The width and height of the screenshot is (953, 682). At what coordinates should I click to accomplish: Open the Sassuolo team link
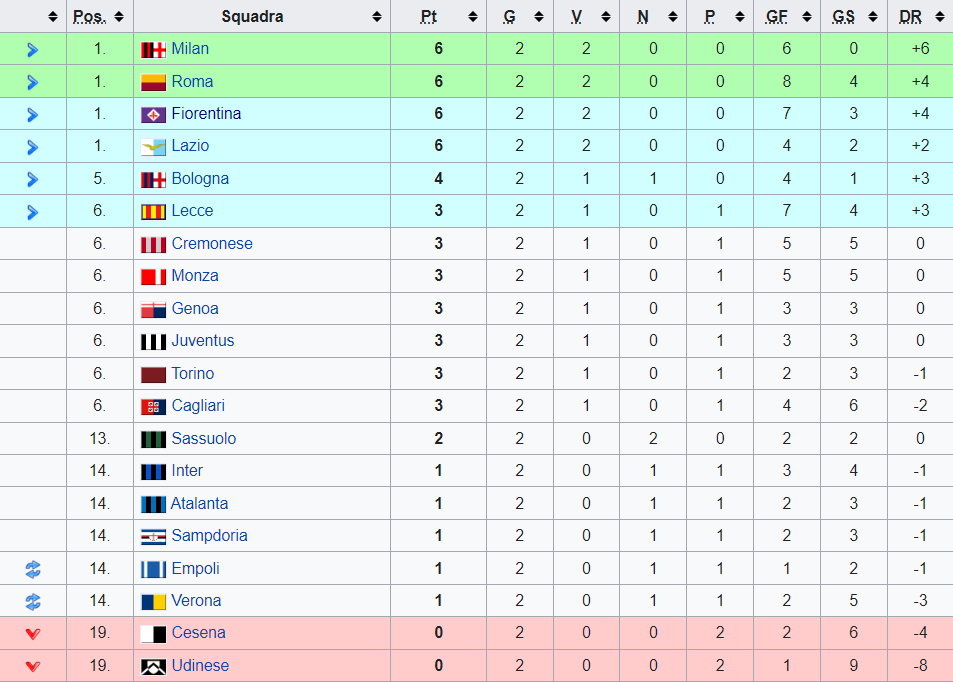click(204, 438)
